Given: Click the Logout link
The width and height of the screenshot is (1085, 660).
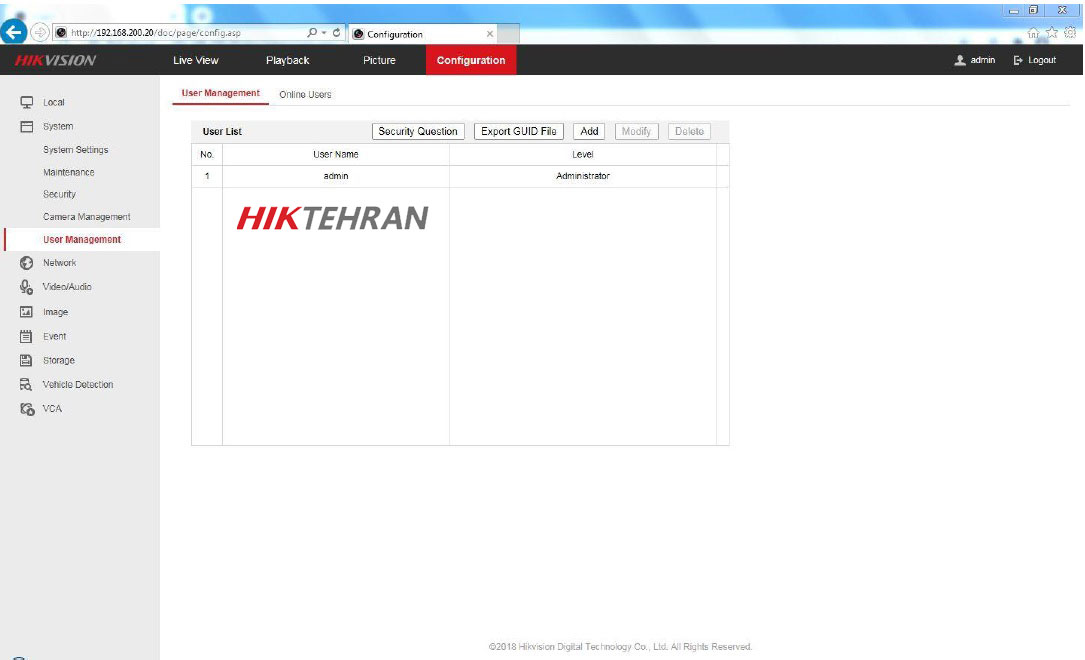Looking at the screenshot, I should pos(1041,60).
